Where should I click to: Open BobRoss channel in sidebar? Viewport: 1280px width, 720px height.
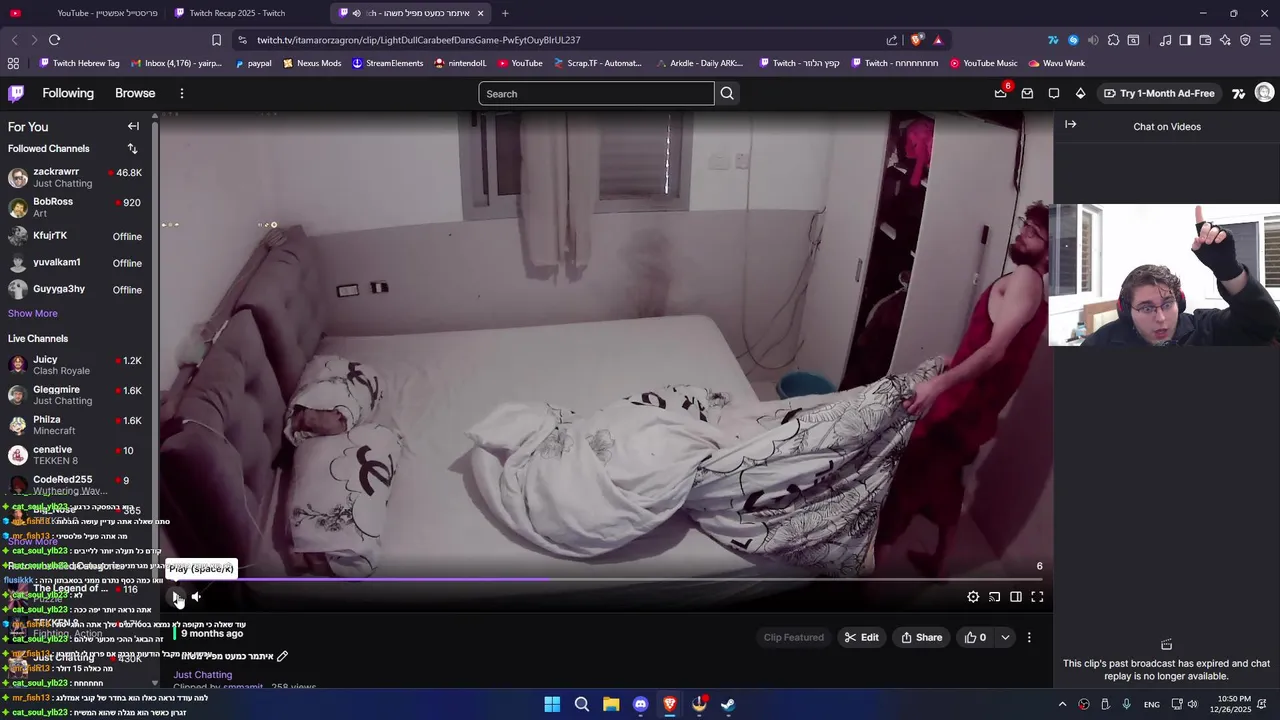point(75,208)
